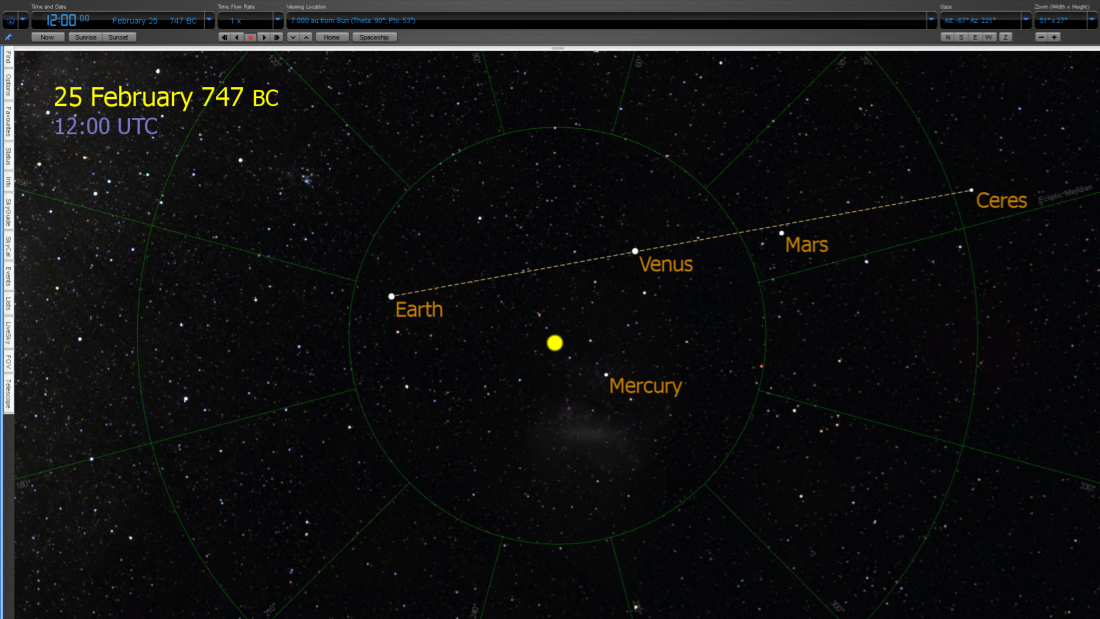This screenshot has height=619, width=1100.
Task: Step time forward one increment
Action: 276,37
